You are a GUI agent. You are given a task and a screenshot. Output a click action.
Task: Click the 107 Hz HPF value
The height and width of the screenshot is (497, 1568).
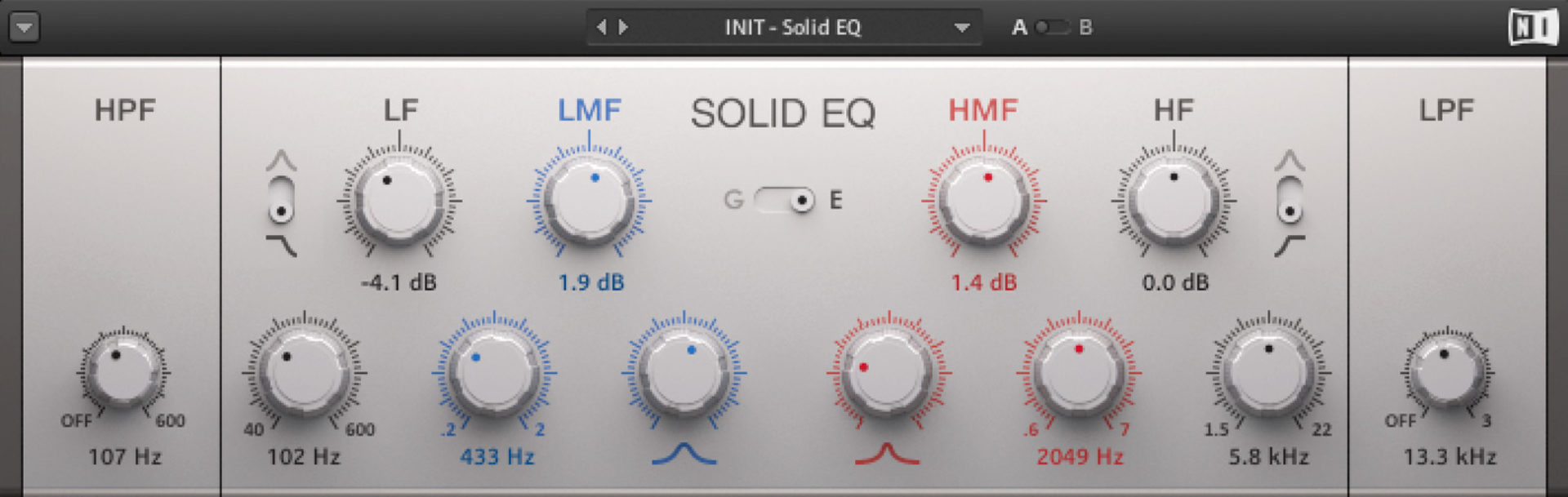pos(125,456)
